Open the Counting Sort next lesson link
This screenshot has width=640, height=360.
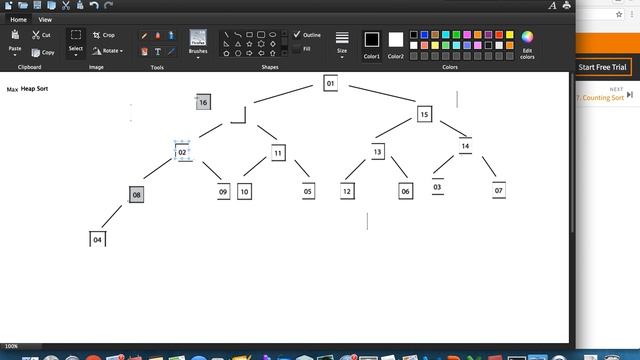point(600,98)
